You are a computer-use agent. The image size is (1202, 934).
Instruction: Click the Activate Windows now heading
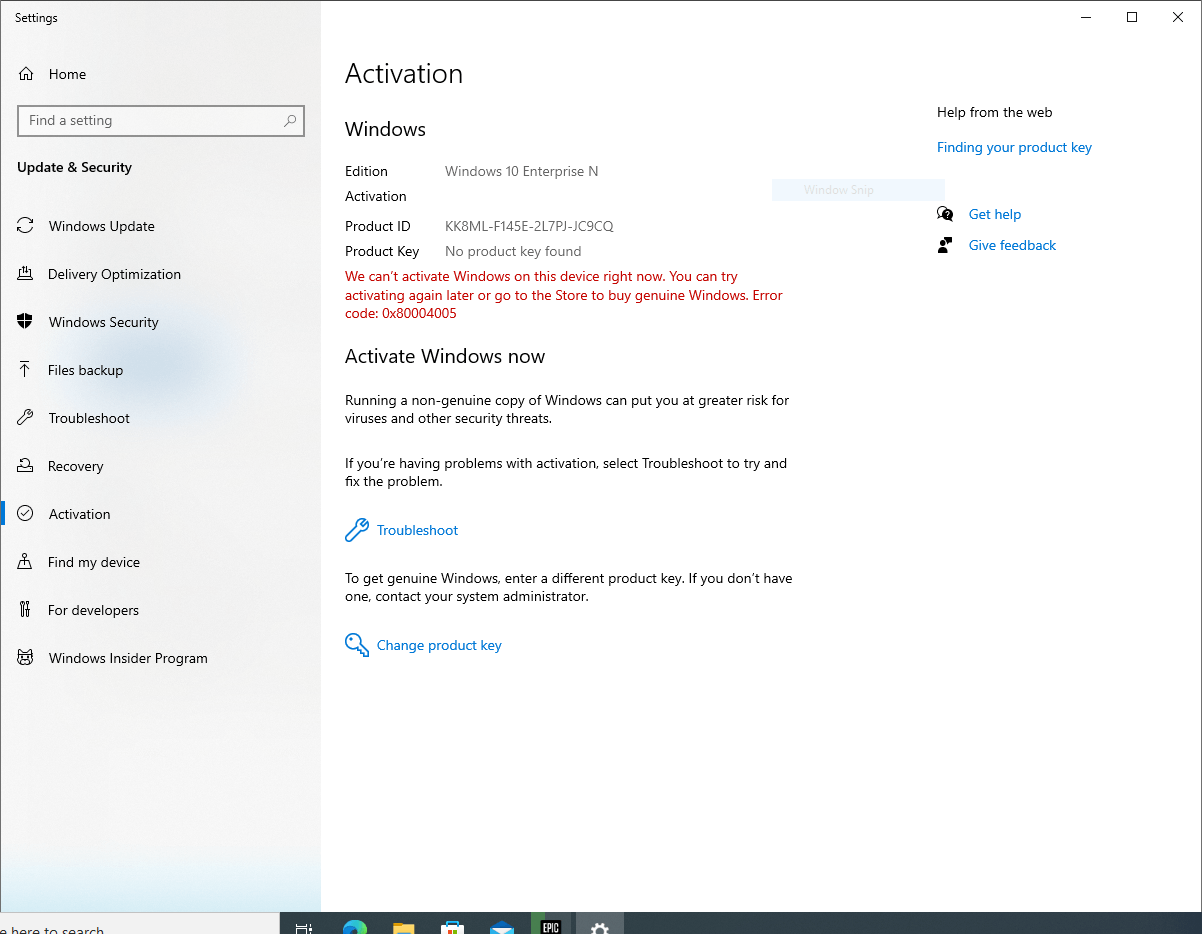pos(445,356)
